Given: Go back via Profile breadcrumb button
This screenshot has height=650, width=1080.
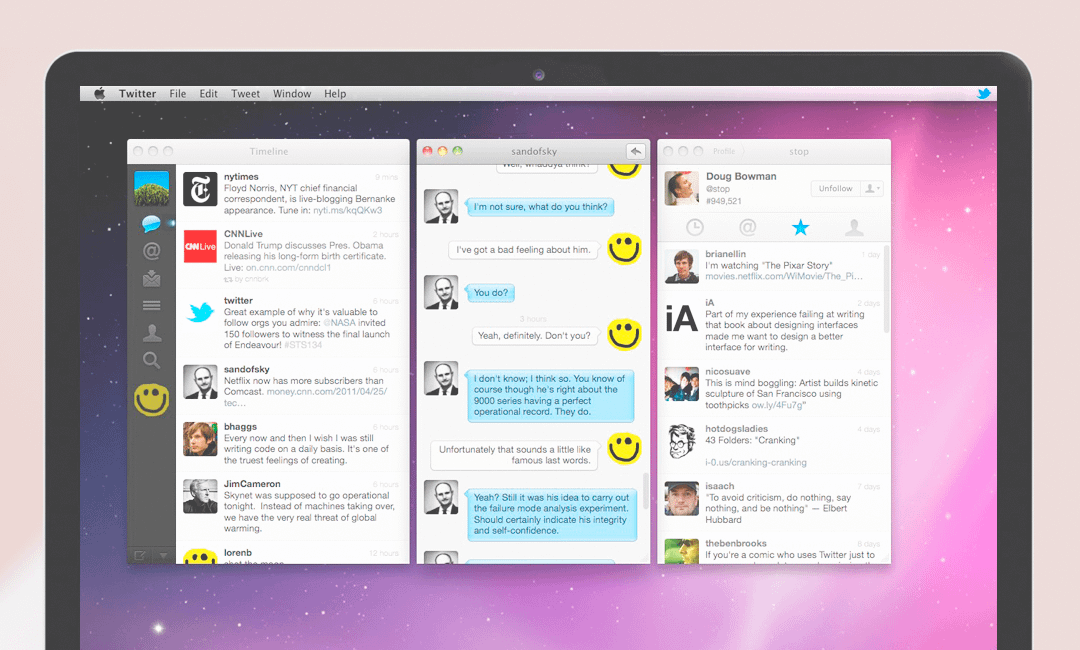Looking at the screenshot, I should click(x=724, y=151).
